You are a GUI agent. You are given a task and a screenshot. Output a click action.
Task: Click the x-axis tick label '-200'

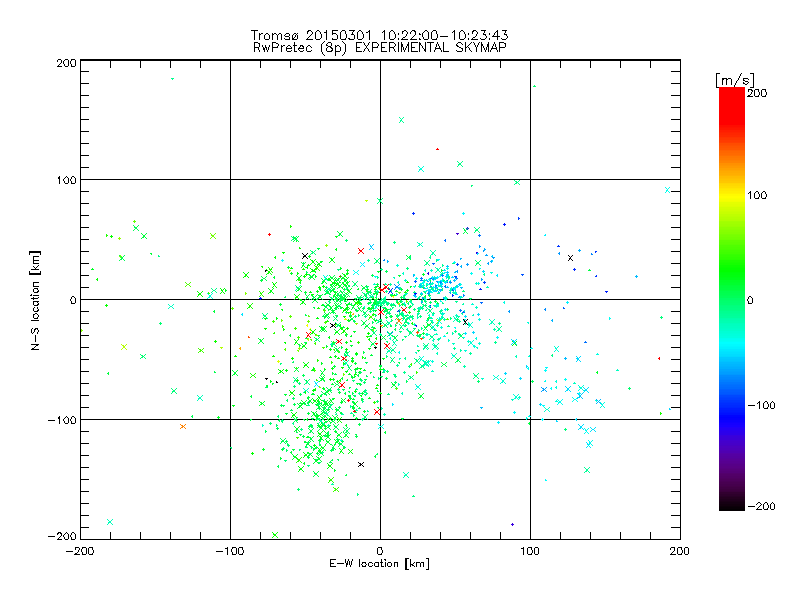point(80,551)
